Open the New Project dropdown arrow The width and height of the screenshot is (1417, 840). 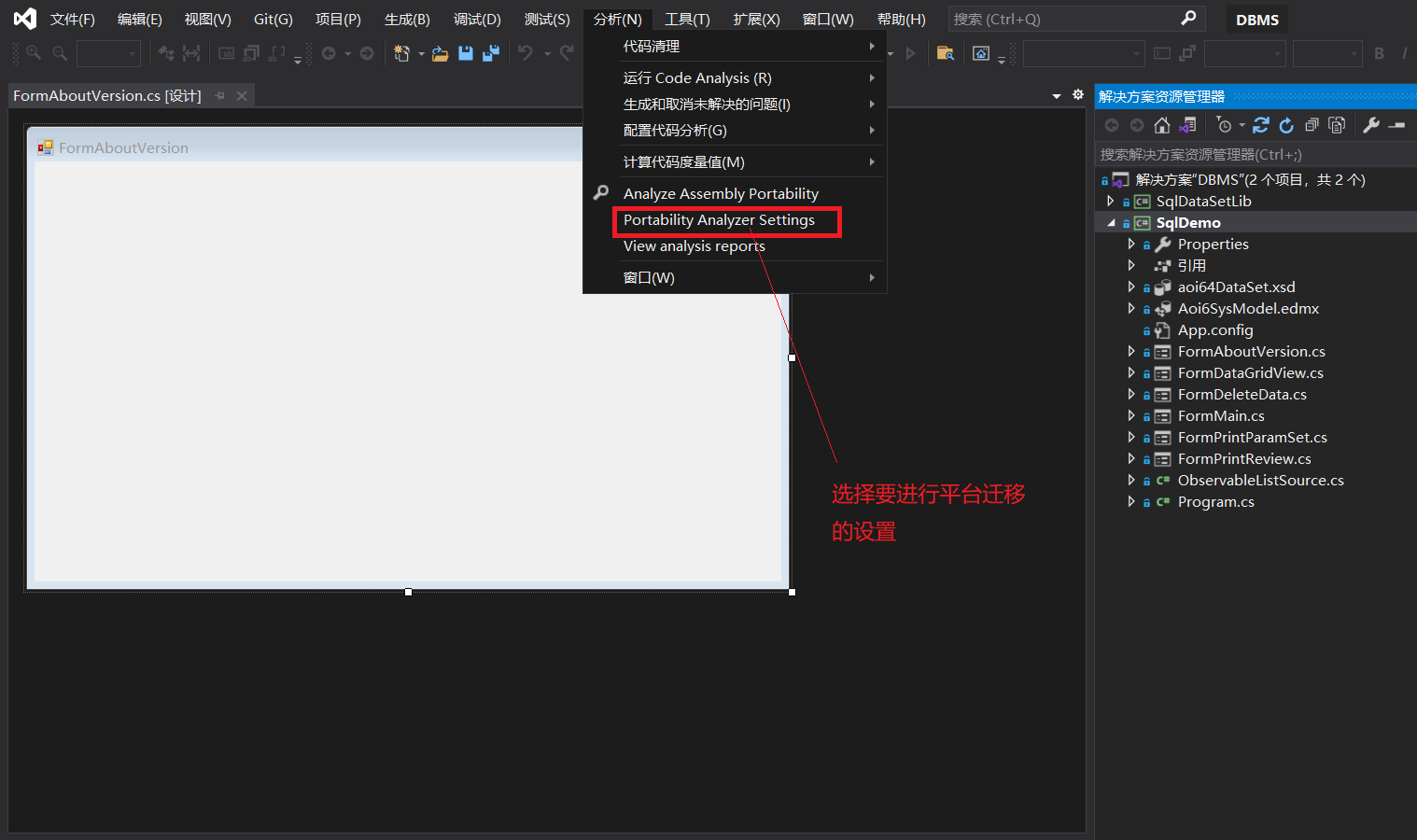(x=421, y=53)
